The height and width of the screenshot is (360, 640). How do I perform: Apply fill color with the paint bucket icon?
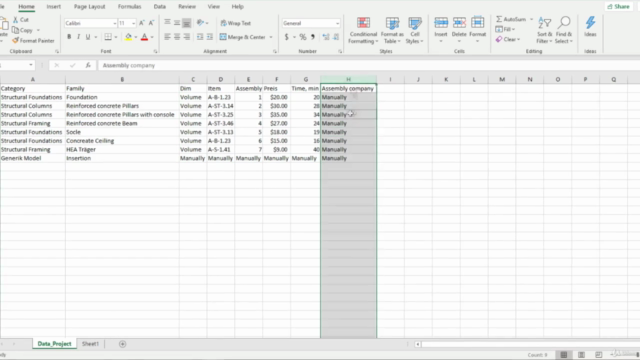[x=129, y=37]
